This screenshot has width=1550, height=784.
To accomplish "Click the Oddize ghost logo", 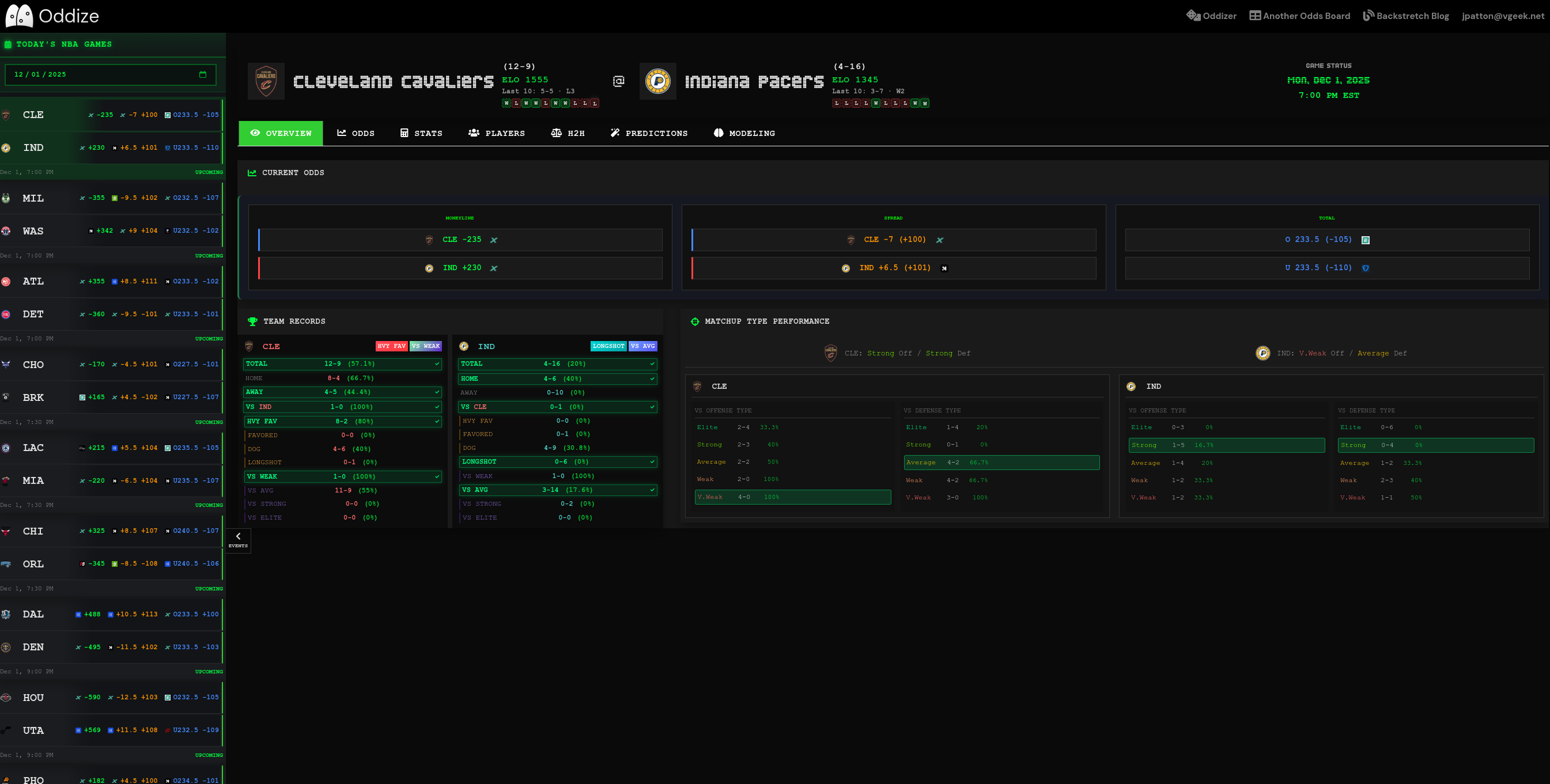I will pos(19,16).
